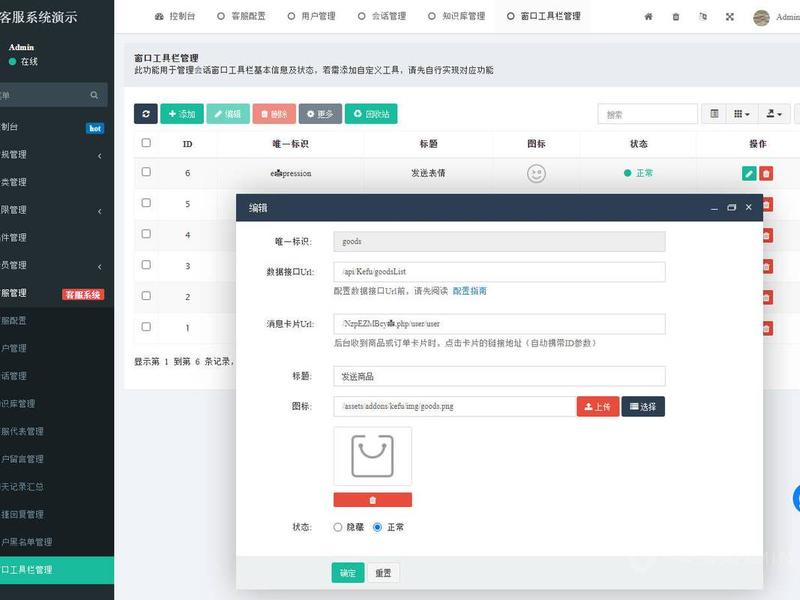The height and width of the screenshot is (600, 800).
Task: Select the 窗口工具栏管理 tab
Action: click(543, 16)
